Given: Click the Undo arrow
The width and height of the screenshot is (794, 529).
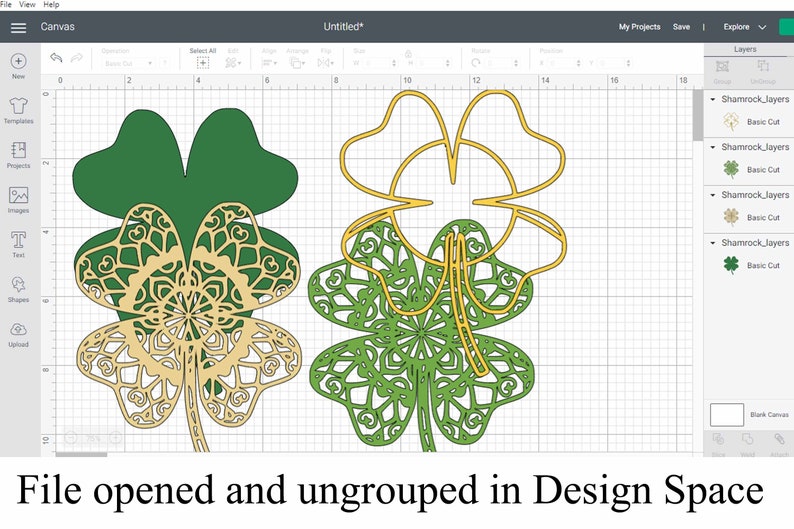Looking at the screenshot, I should (x=56, y=58).
